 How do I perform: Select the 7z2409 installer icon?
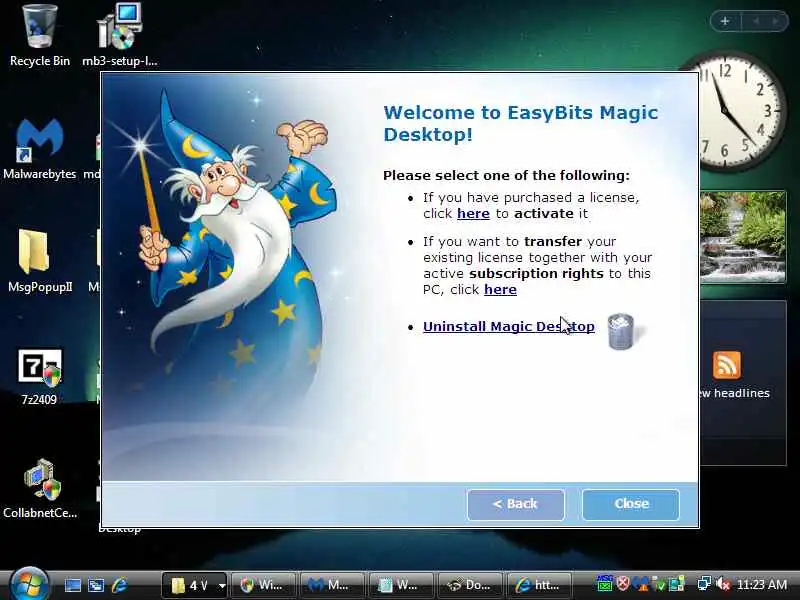[x=39, y=377]
